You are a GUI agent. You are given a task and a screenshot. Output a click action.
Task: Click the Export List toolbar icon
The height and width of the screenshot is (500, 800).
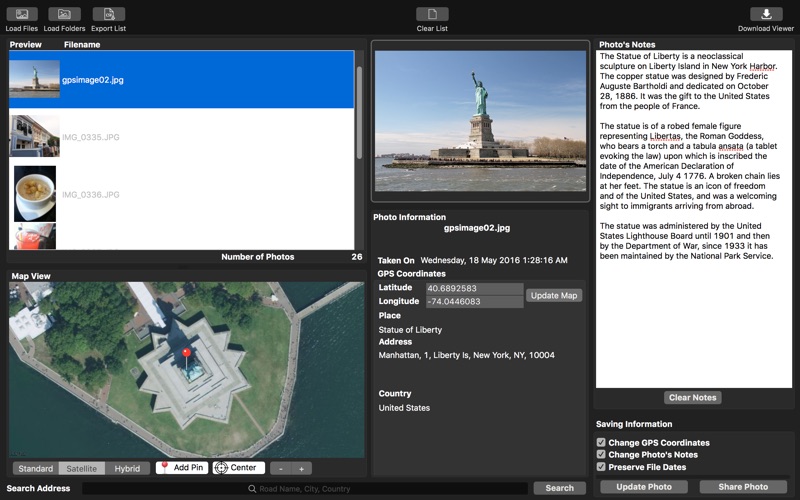click(109, 14)
